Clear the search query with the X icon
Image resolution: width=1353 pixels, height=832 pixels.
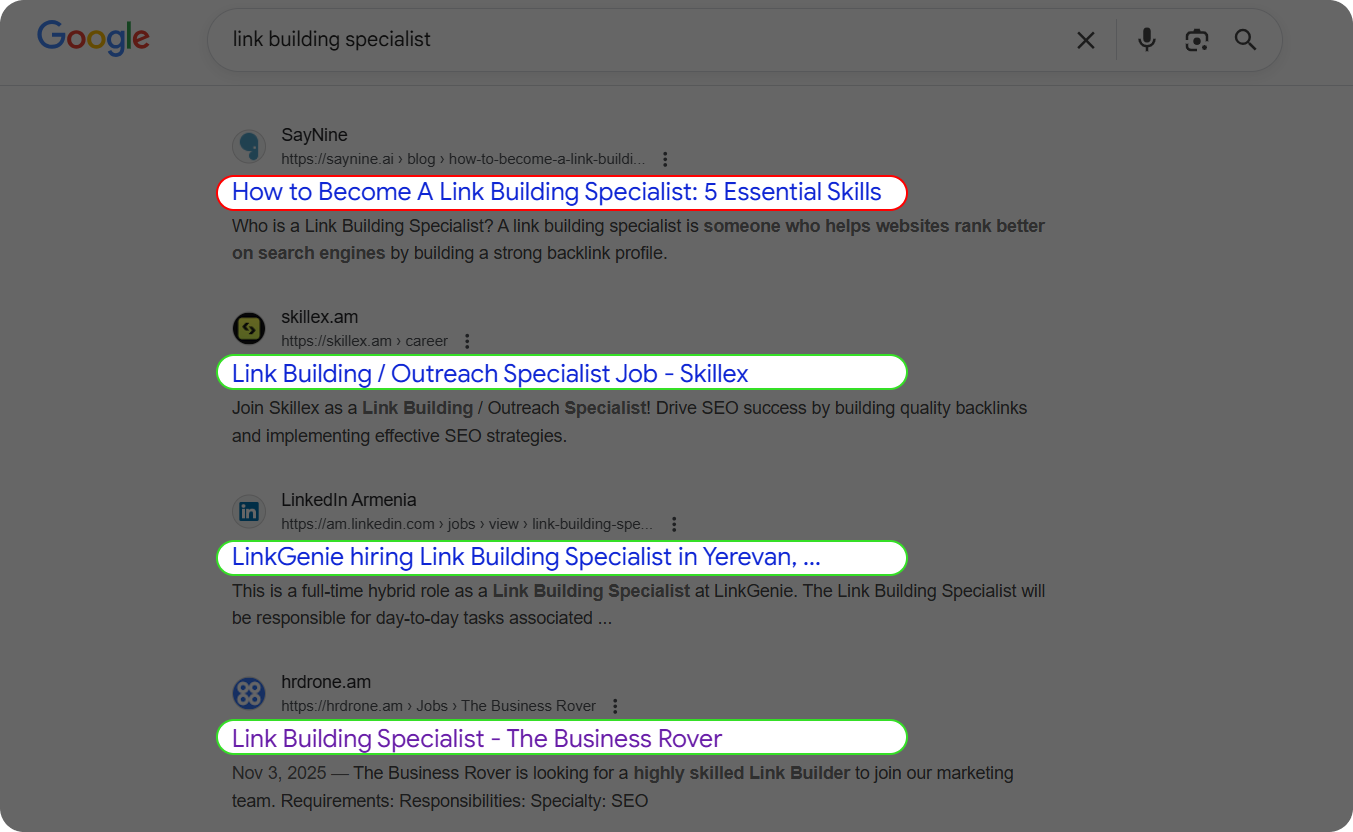pos(1086,40)
